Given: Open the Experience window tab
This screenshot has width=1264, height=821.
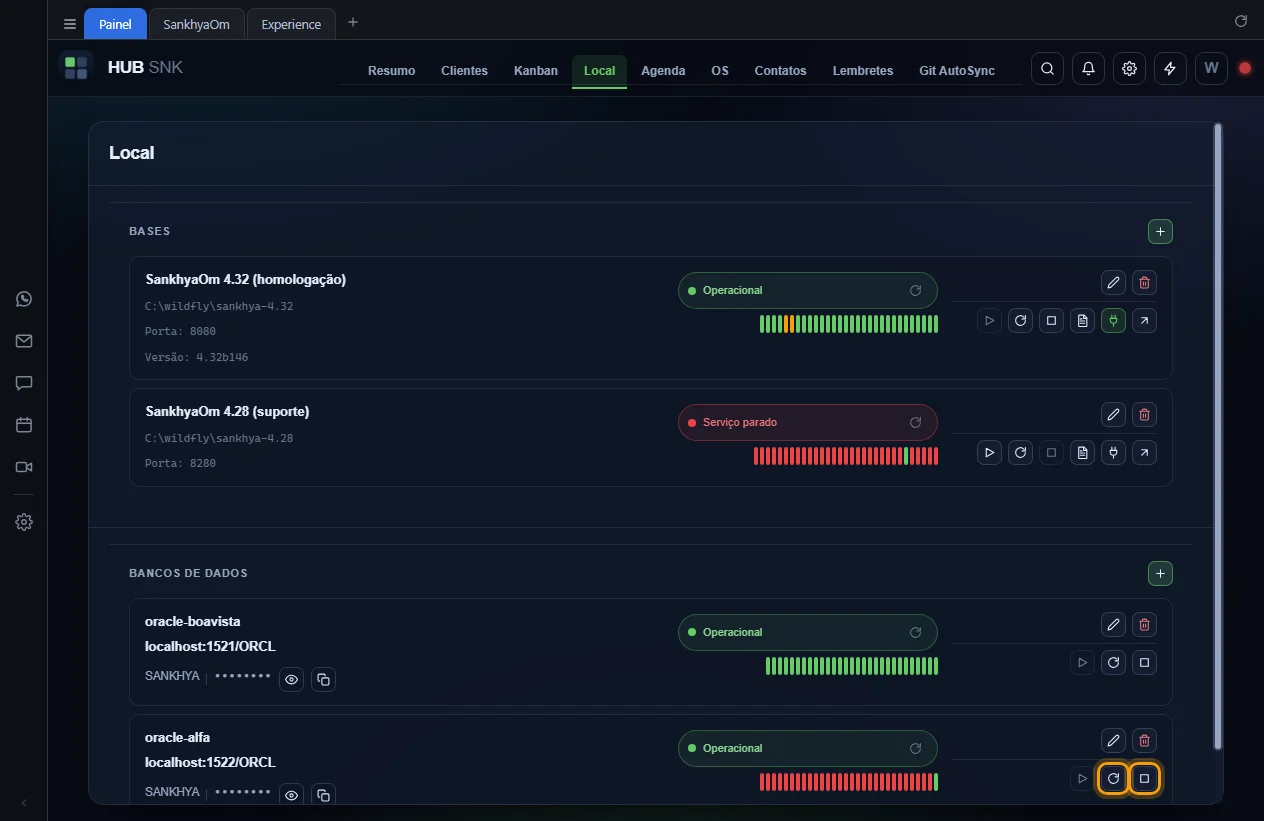Looking at the screenshot, I should point(291,24).
